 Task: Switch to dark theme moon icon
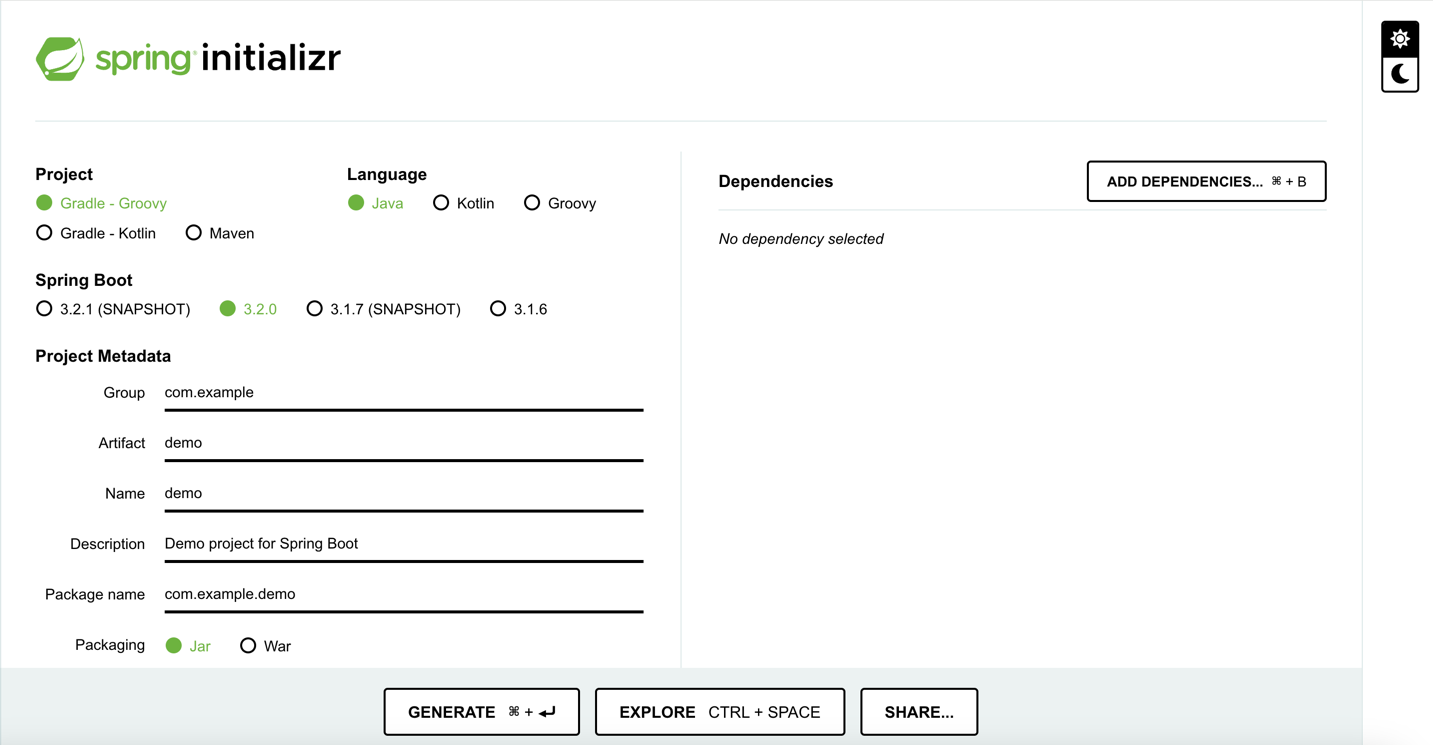tap(1400, 74)
